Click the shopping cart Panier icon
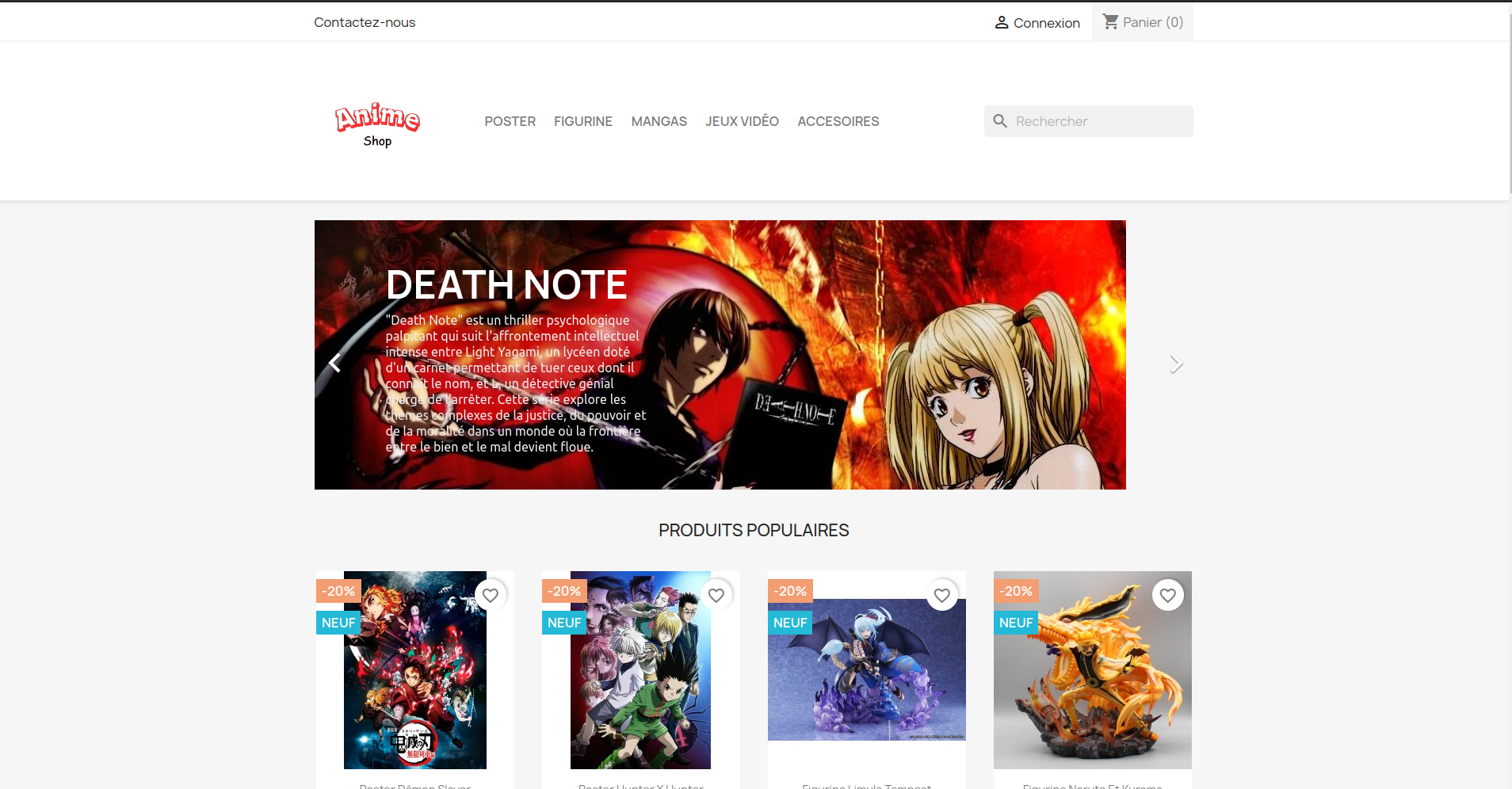Image resolution: width=1512 pixels, height=789 pixels. tap(1110, 22)
